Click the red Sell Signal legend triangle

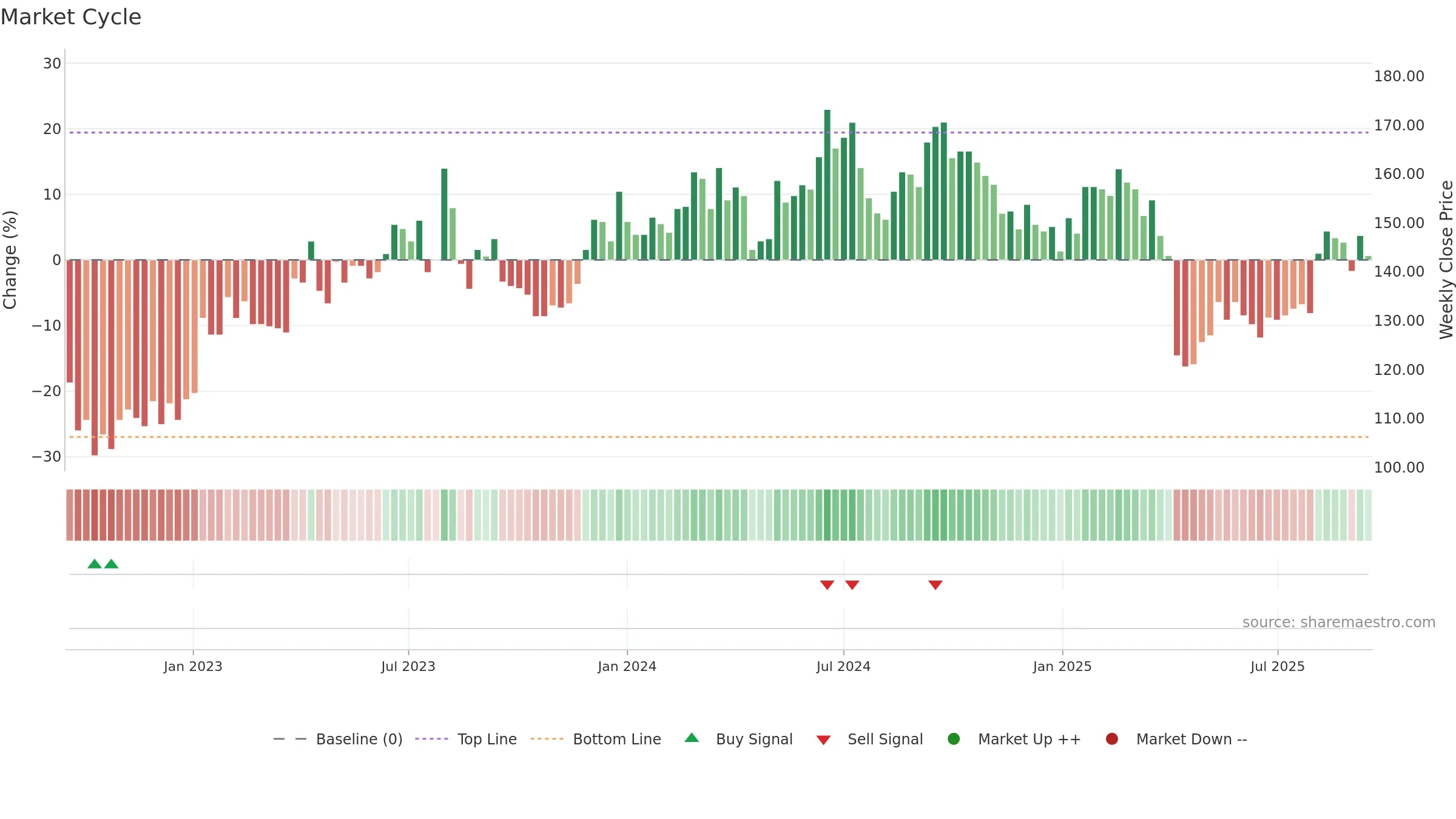pyautogui.click(x=823, y=740)
